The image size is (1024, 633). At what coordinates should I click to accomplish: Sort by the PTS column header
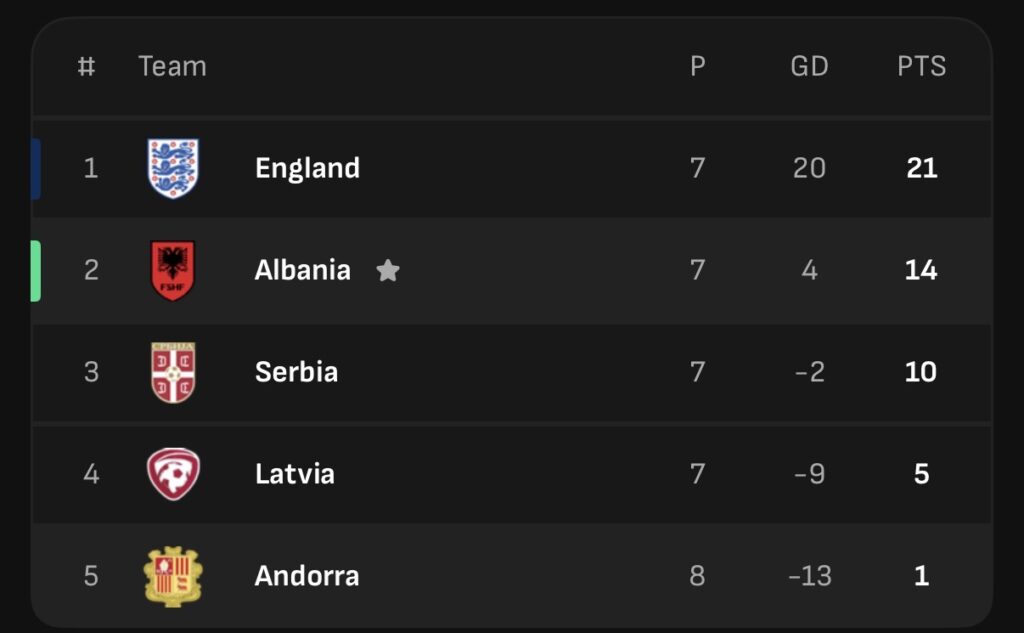point(921,66)
